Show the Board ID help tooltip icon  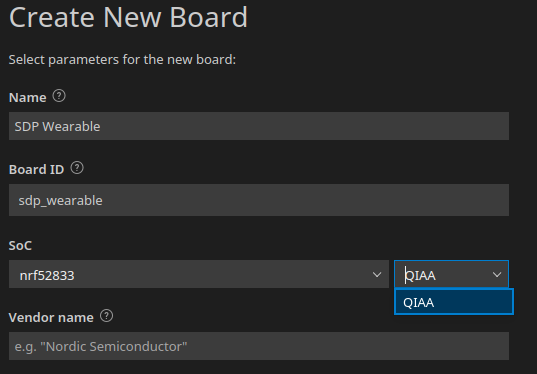pyautogui.click(x=77, y=168)
